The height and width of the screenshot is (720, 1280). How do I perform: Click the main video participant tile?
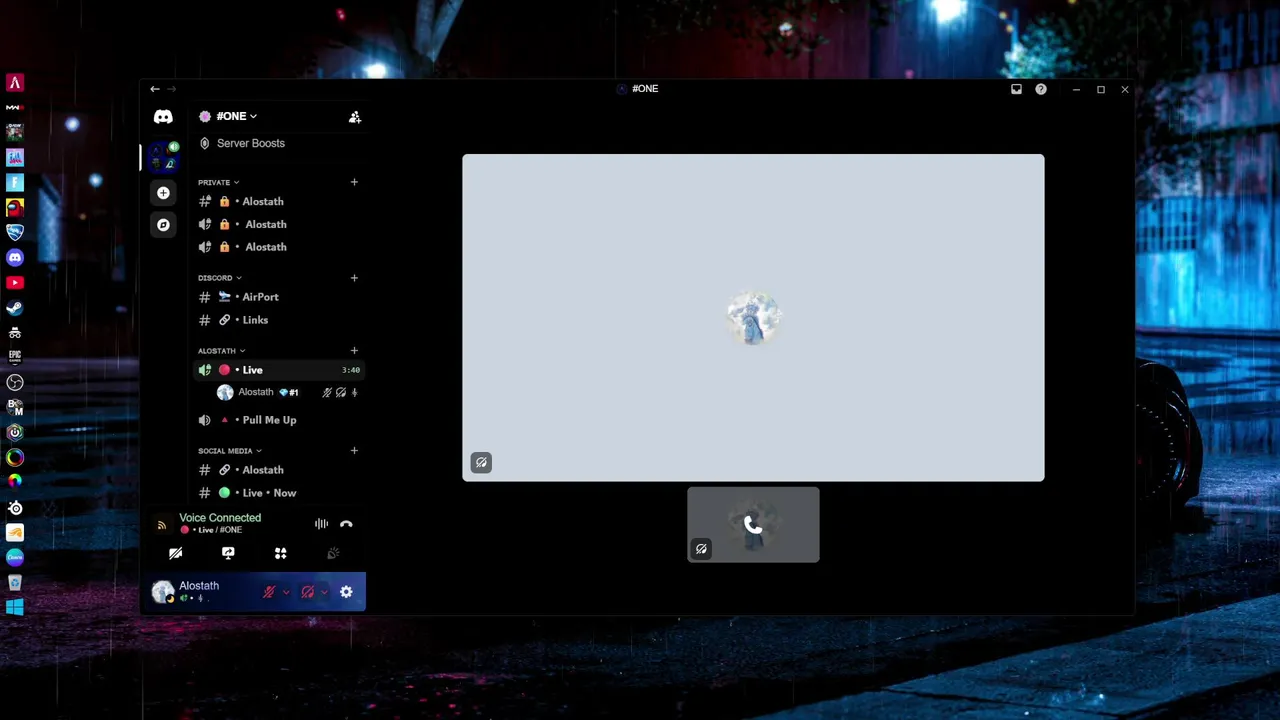pyautogui.click(x=753, y=318)
